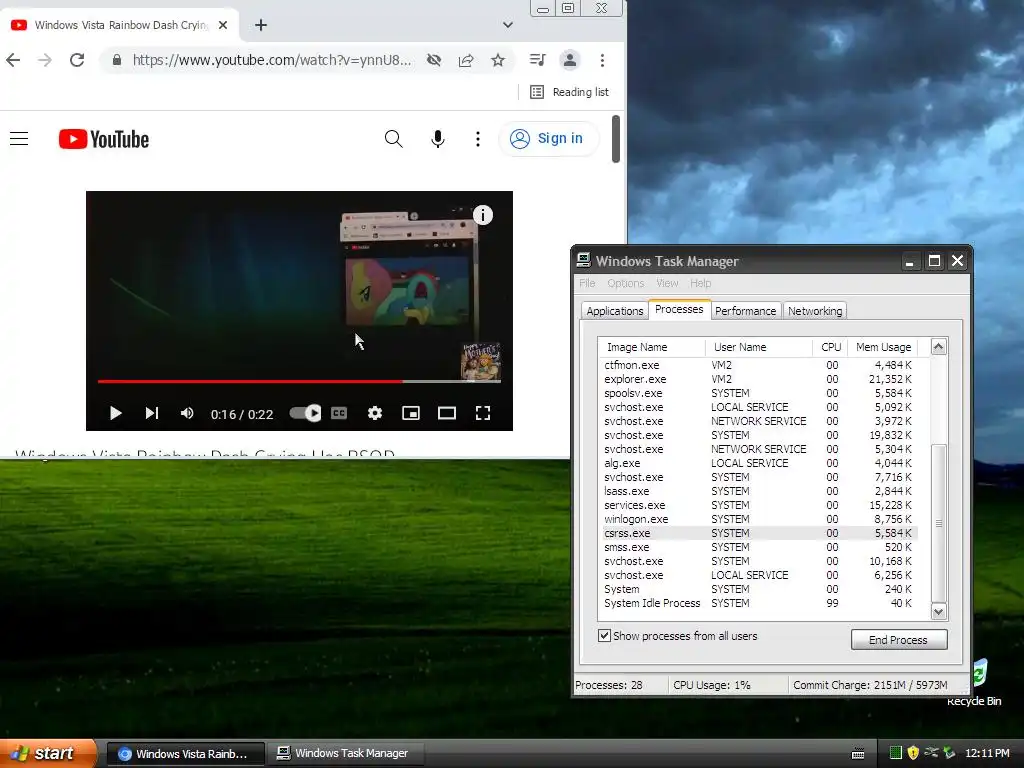Open a new browser tab
1024x768 pixels.
point(261,25)
